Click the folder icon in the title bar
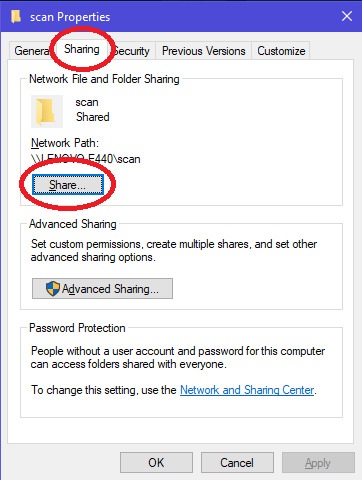The width and height of the screenshot is (362, 480). pyautogui.click(x=16, y=16)
